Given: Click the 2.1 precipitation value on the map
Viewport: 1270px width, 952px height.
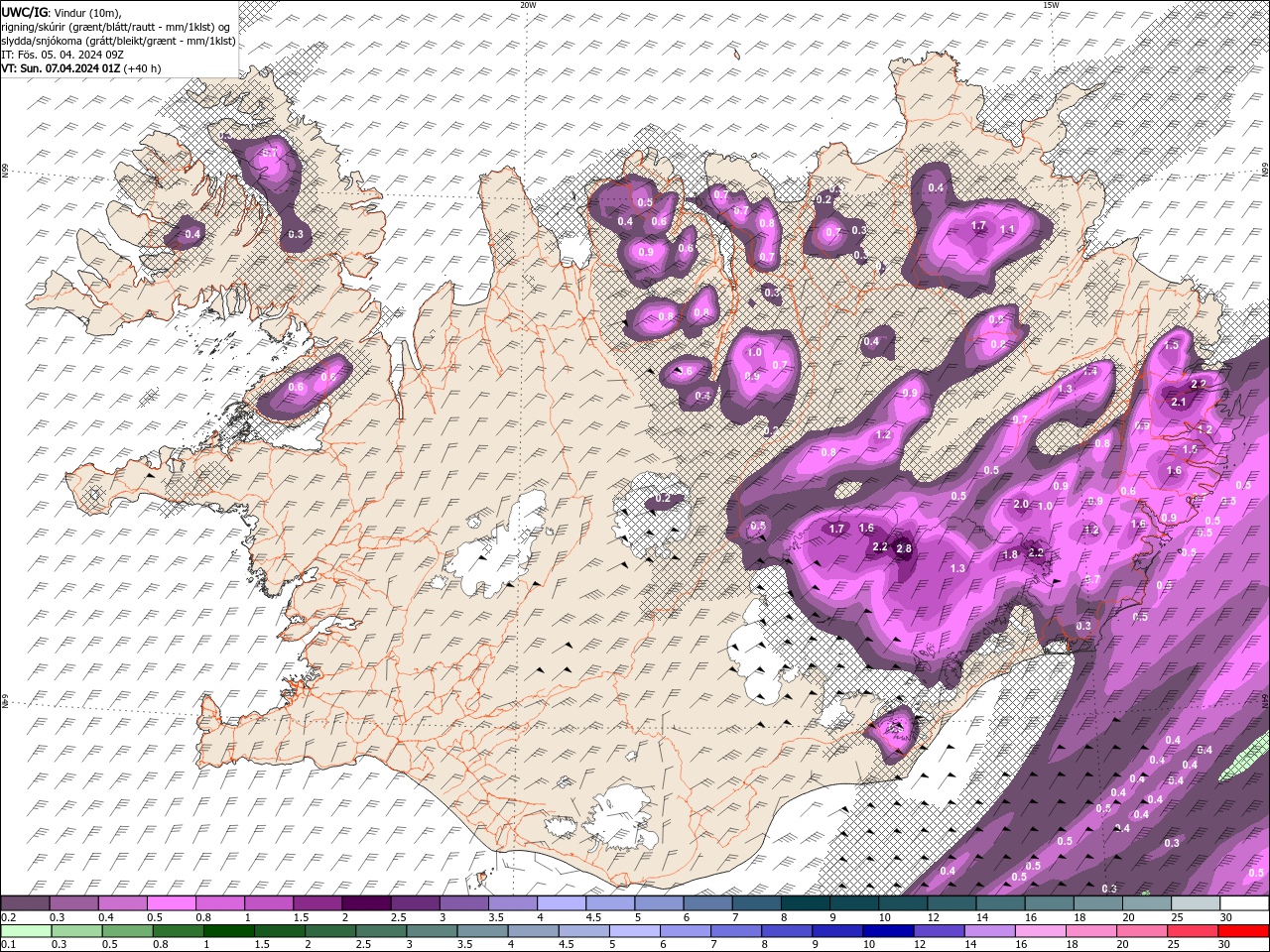Looking at the screenshot, I should (1179, 402).
